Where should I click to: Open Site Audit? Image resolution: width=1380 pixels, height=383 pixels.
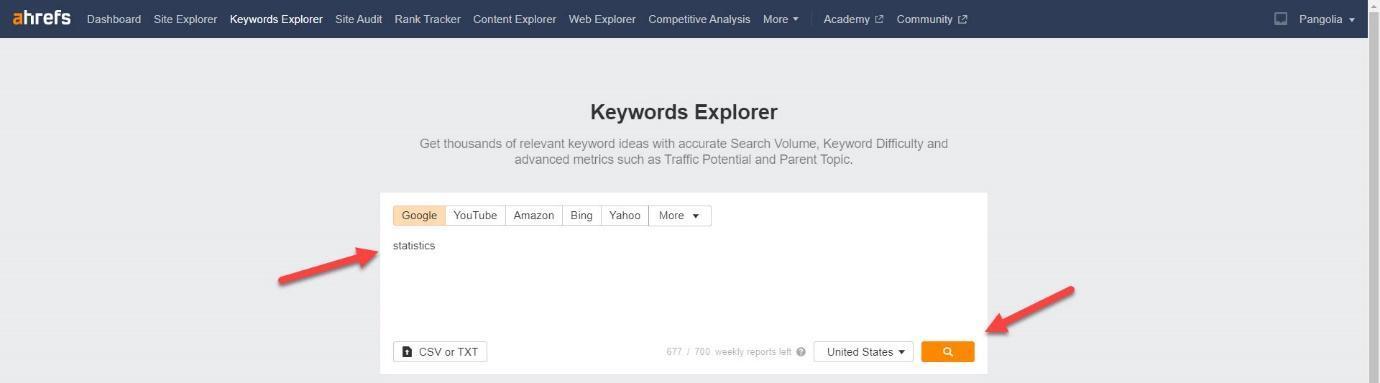358,19
